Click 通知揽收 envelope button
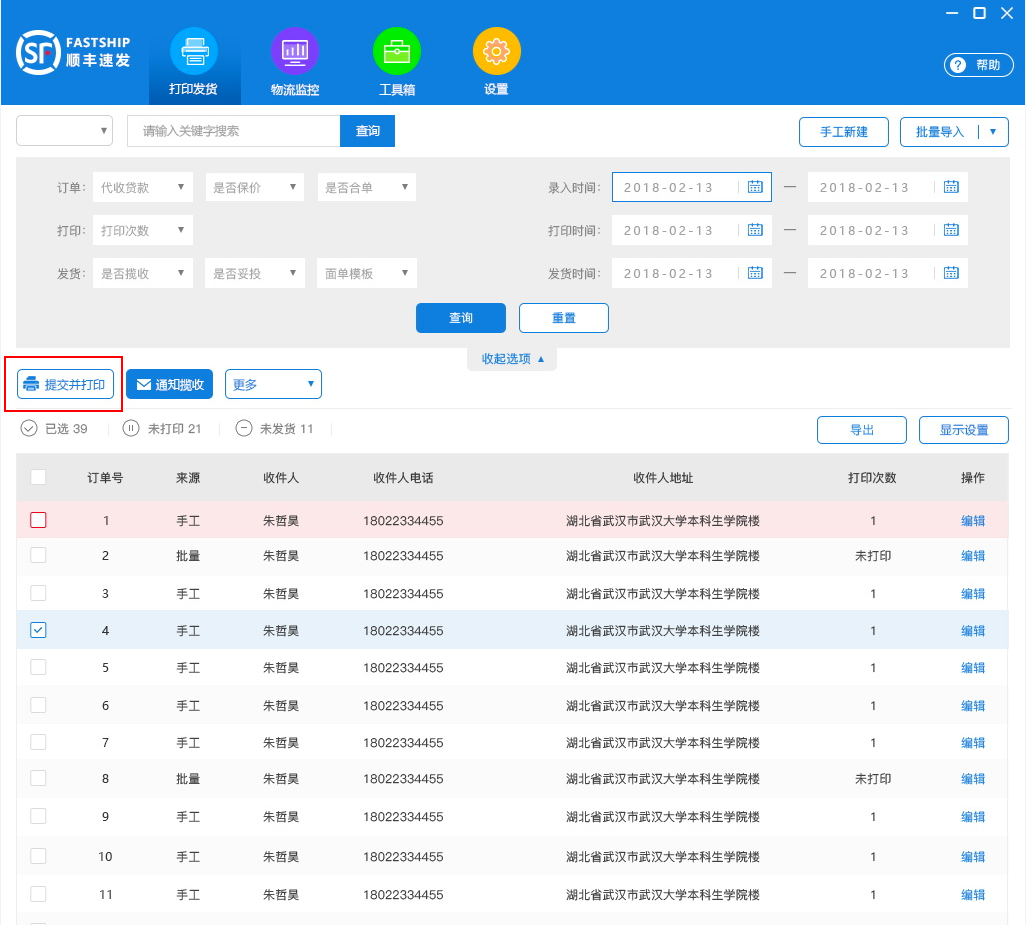The height and width of the screenshot is (925, 1026). coord(169,385)
